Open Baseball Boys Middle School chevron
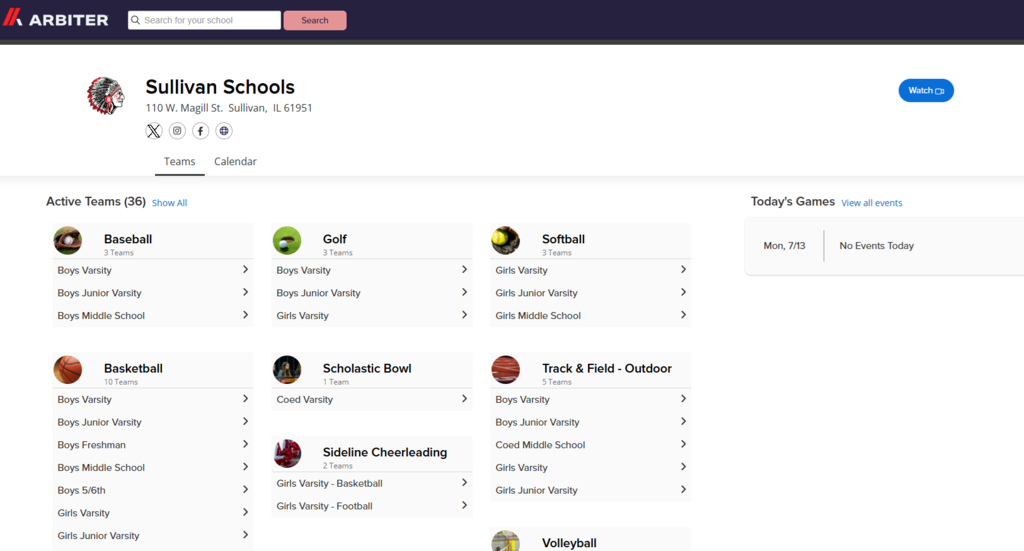This screenshot has width=1024, height=551. pos(246,315)
